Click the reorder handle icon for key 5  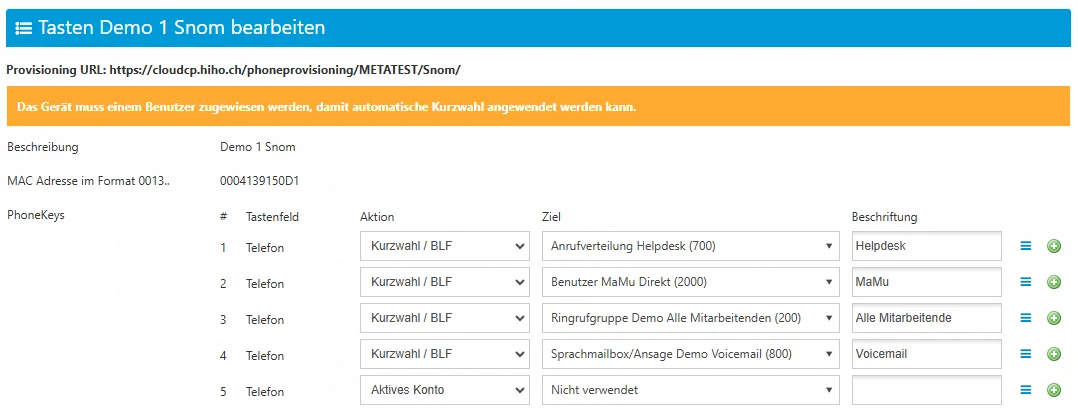1025,390
